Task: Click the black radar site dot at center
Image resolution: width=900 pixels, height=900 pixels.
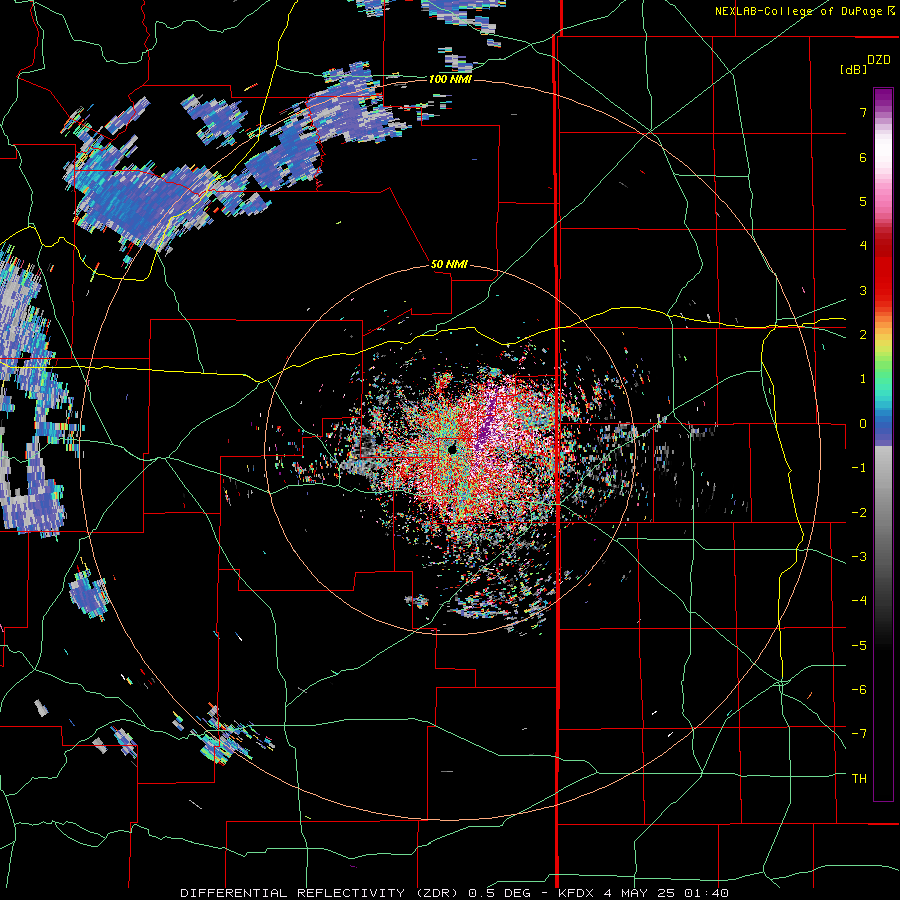Action: [452, 450]
